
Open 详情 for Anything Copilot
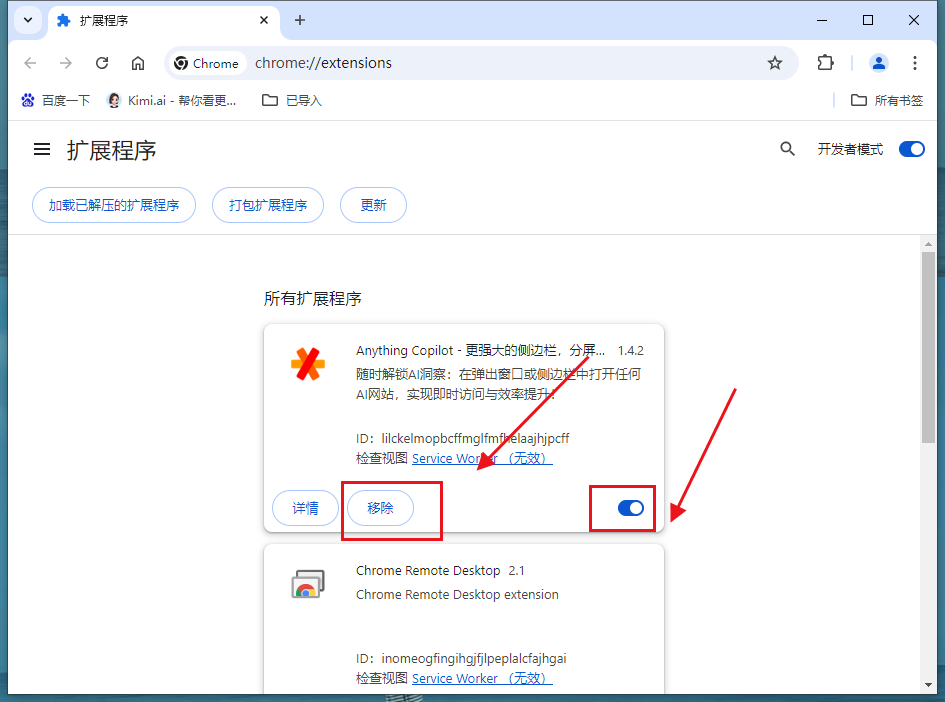pos(306,508)
